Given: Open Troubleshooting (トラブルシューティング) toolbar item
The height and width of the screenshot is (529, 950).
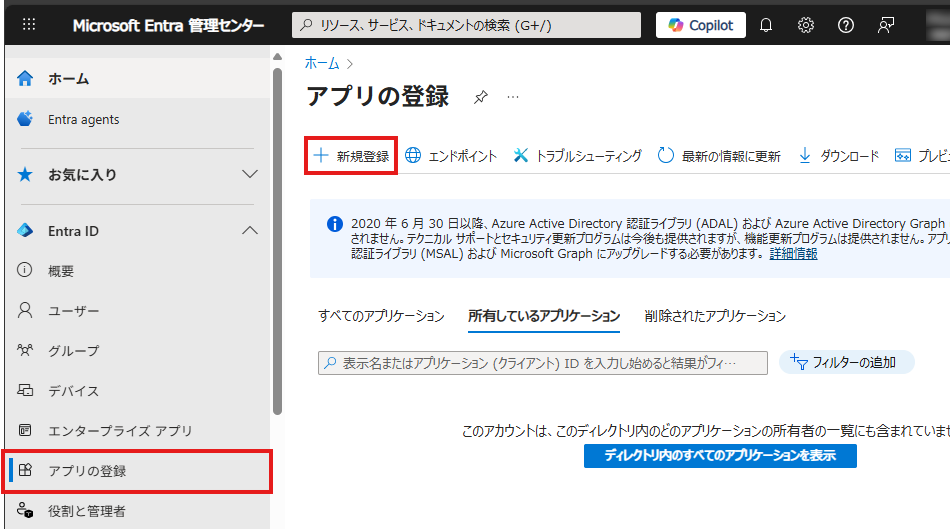Looking at the screenshot, I should pyautogui.click(x=577, y=156).
